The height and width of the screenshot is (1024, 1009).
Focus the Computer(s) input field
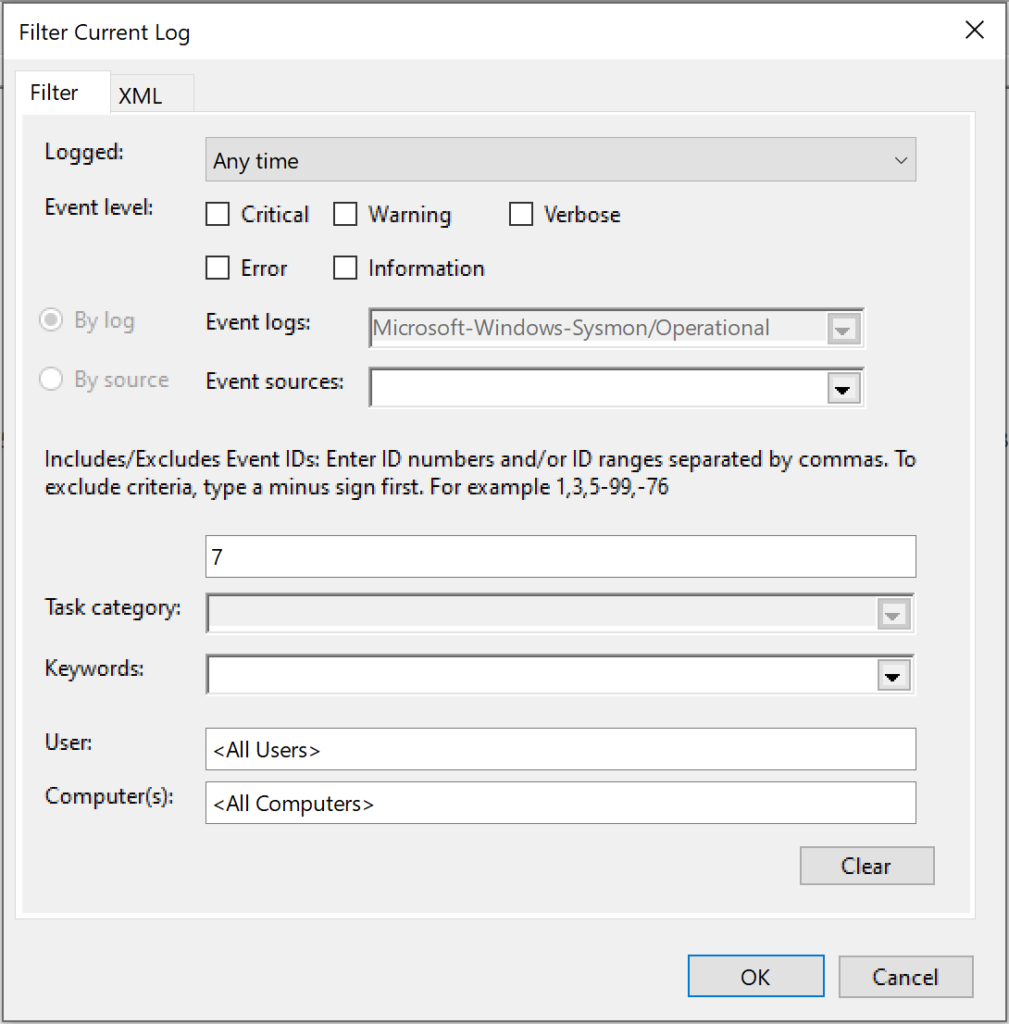click(x=560, y=803)
